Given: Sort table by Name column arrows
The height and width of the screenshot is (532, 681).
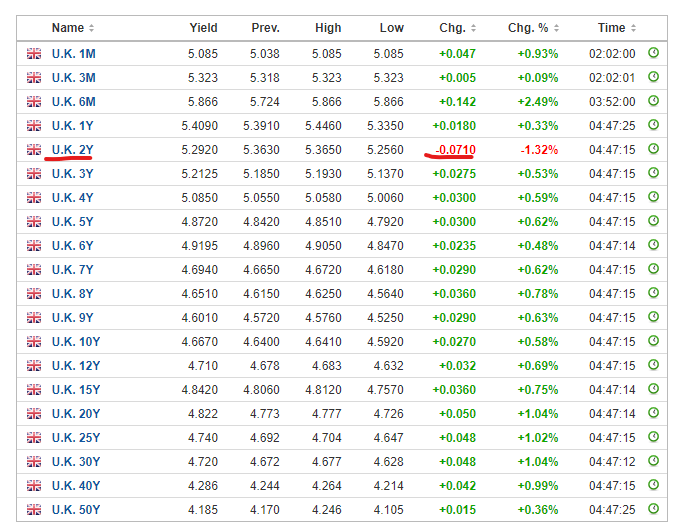Looking at the screenshot, I should coord(91,28).
